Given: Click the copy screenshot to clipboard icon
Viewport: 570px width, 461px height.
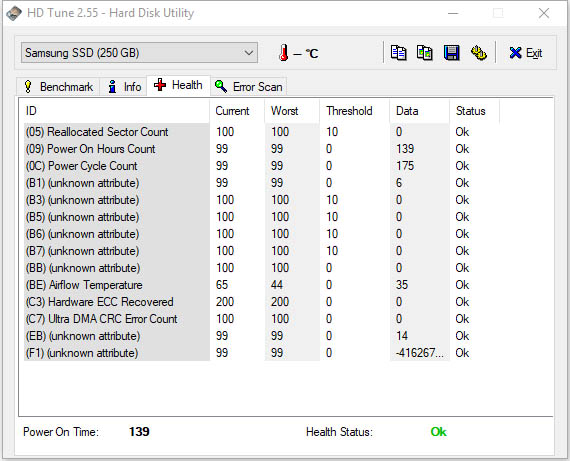Looking at the screenshot, I should [425, 53].
